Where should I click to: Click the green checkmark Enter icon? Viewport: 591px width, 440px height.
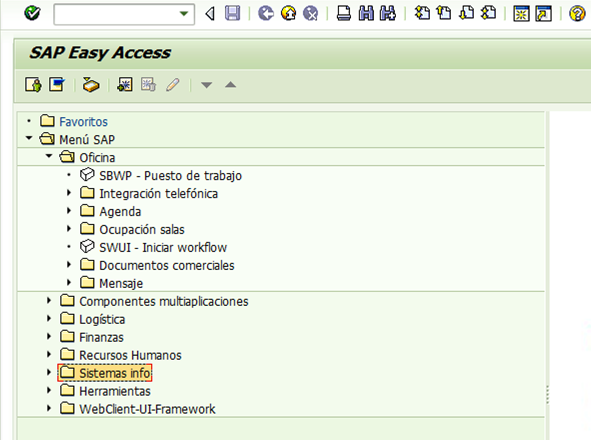coord(32,14)
